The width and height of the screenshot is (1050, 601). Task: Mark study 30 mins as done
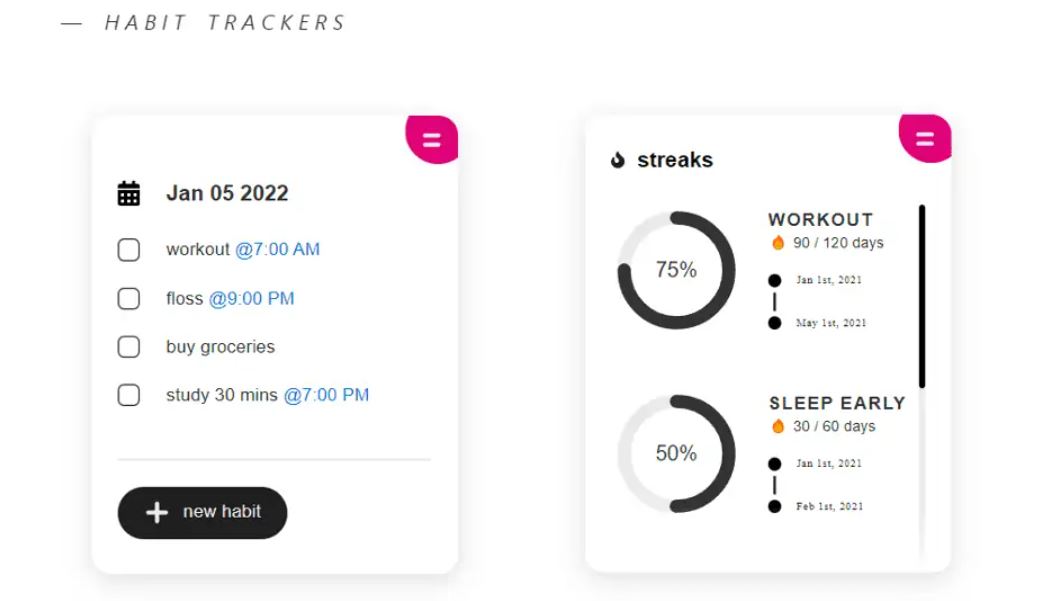tap(129, 395)
